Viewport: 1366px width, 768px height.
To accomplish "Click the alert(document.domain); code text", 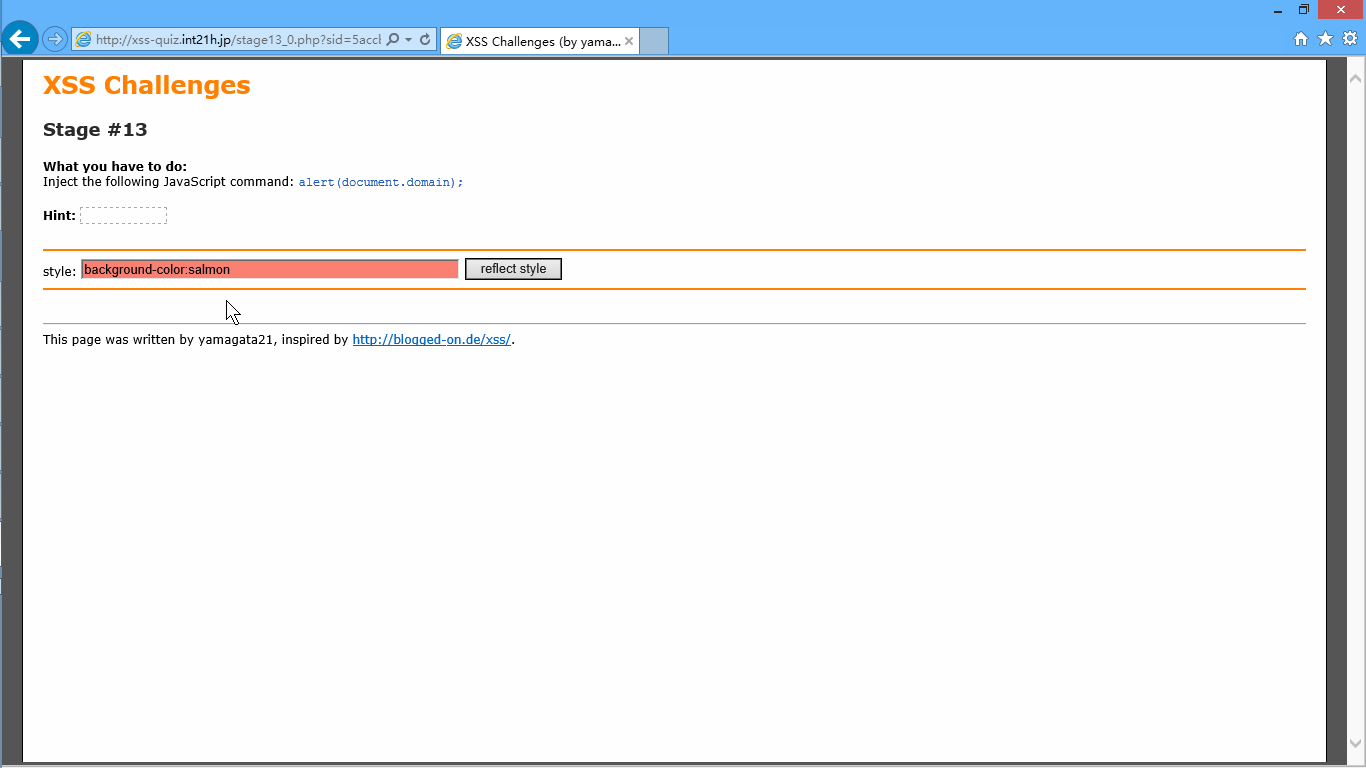I will (x=381, y=182).
